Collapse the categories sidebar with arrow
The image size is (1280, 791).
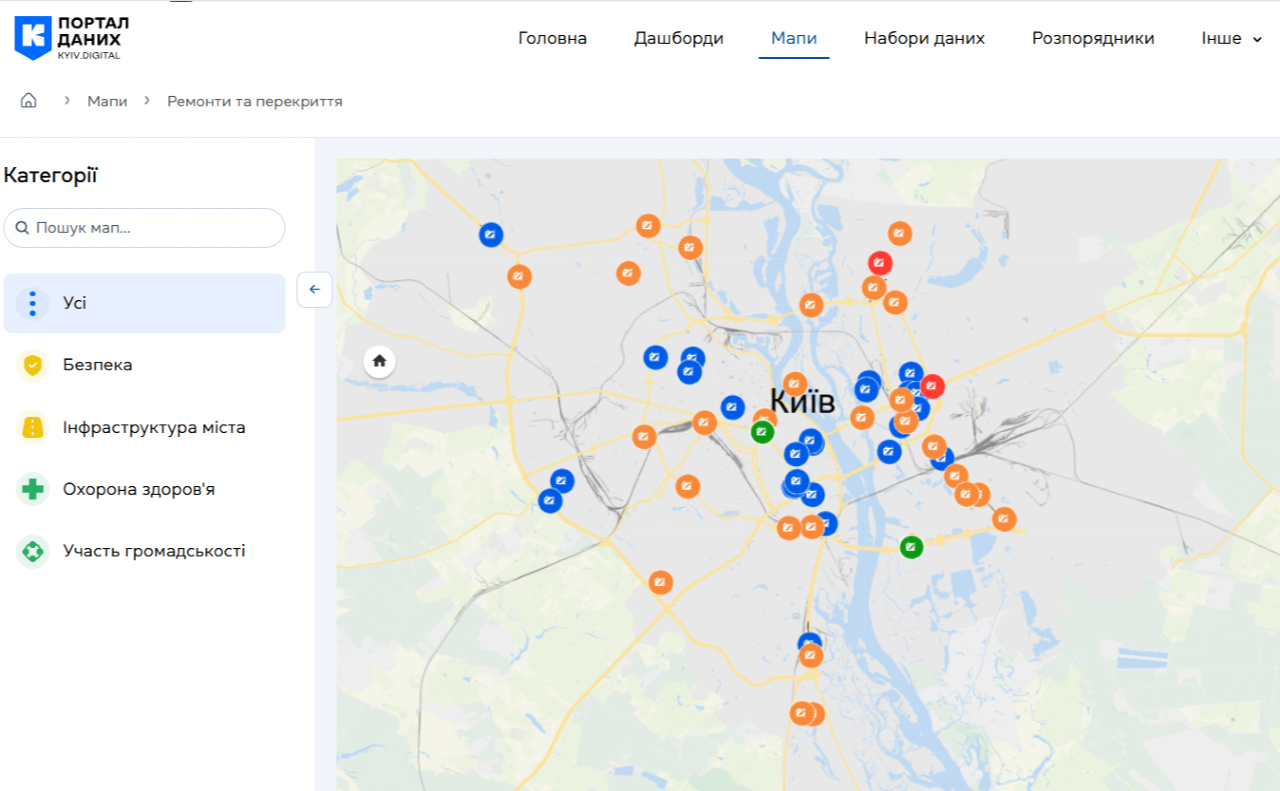point(314,289)
